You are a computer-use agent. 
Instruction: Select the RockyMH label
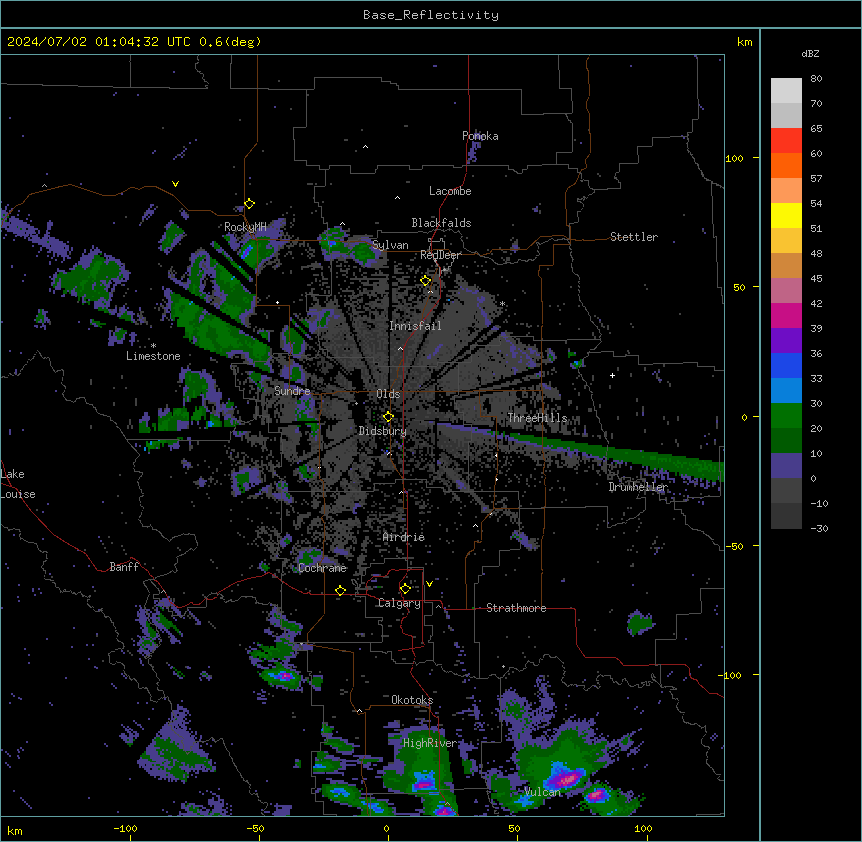point(245,227)
